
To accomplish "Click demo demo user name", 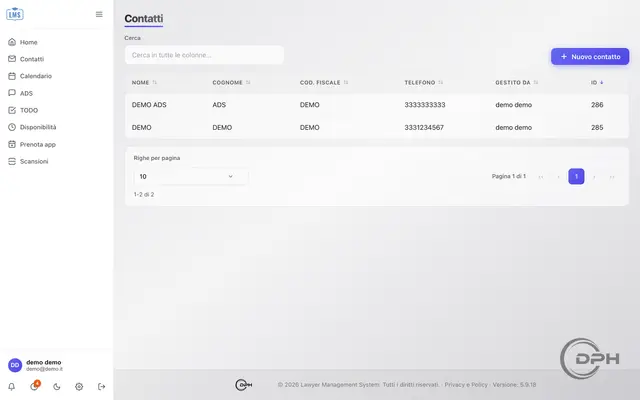I will pyautogui.click(x=44, y=362).
